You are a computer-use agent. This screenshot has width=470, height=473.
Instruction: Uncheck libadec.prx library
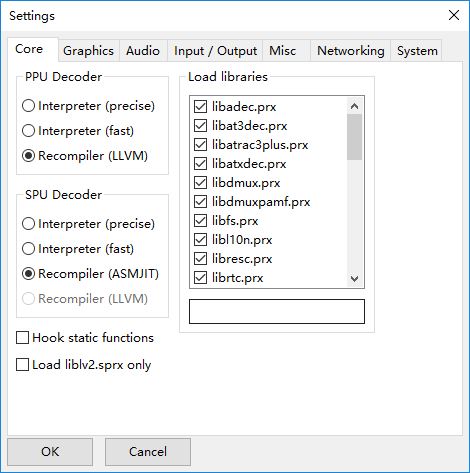click(x=200, y=107)
